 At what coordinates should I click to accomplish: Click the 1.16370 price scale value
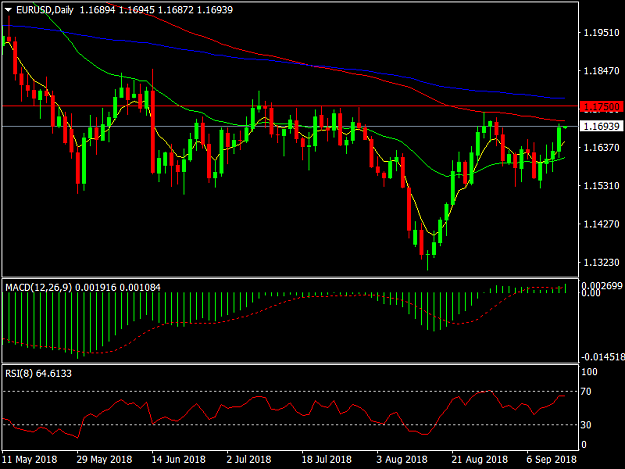click(601, 147)
